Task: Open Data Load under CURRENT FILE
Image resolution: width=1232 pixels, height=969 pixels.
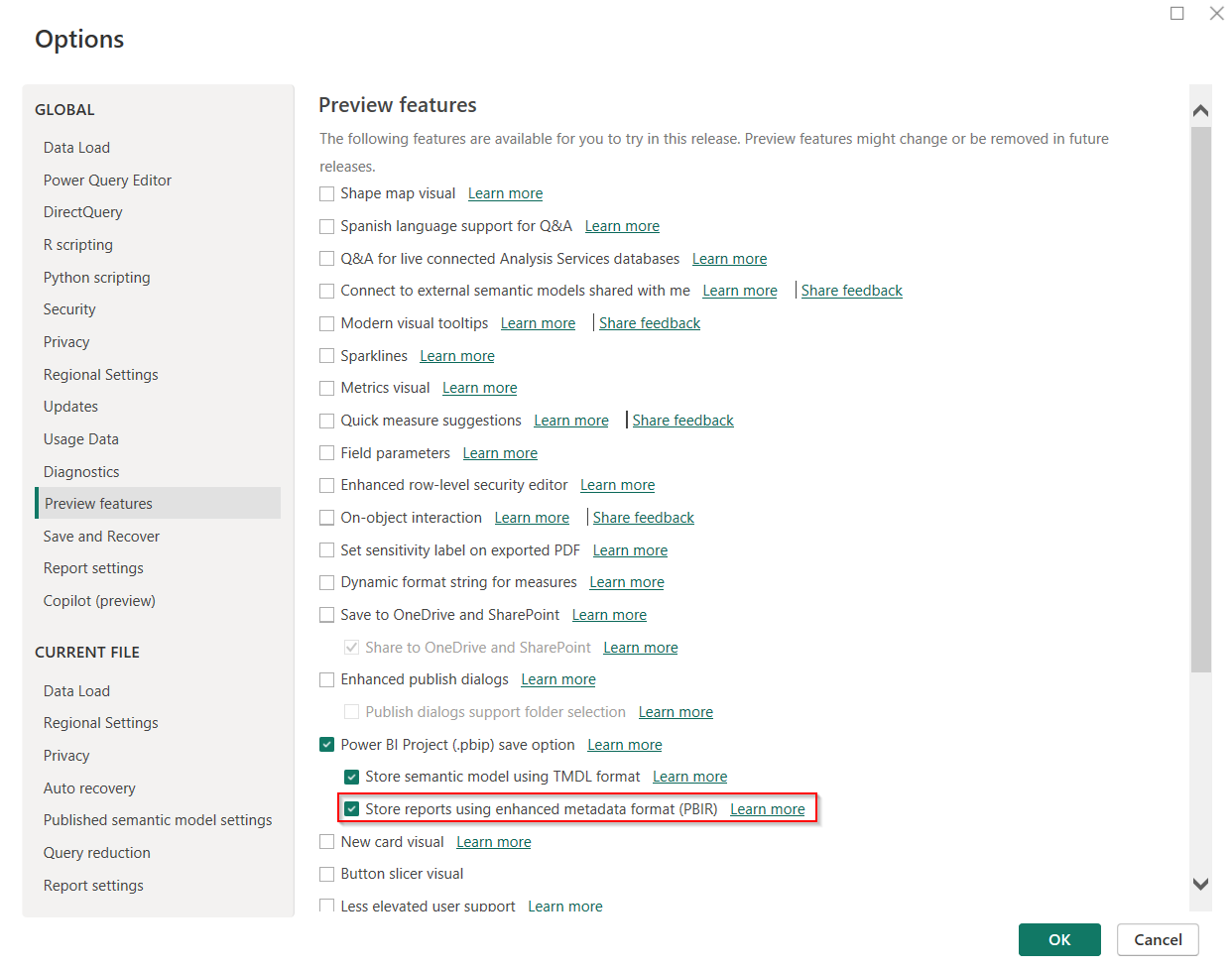Action: click(76, 691)
